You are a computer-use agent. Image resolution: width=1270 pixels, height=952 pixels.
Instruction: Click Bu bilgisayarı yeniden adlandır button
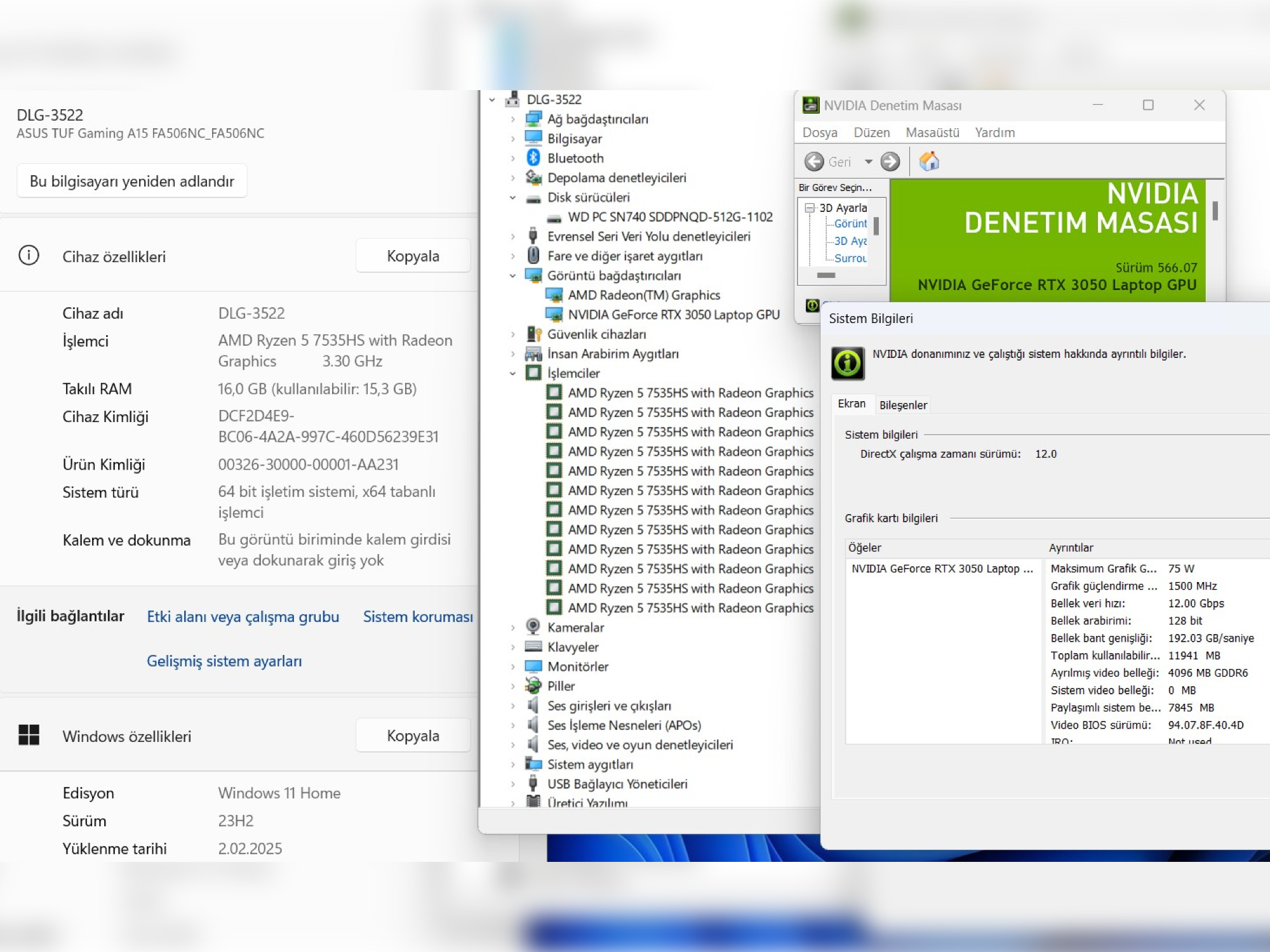tap(132, 181)
